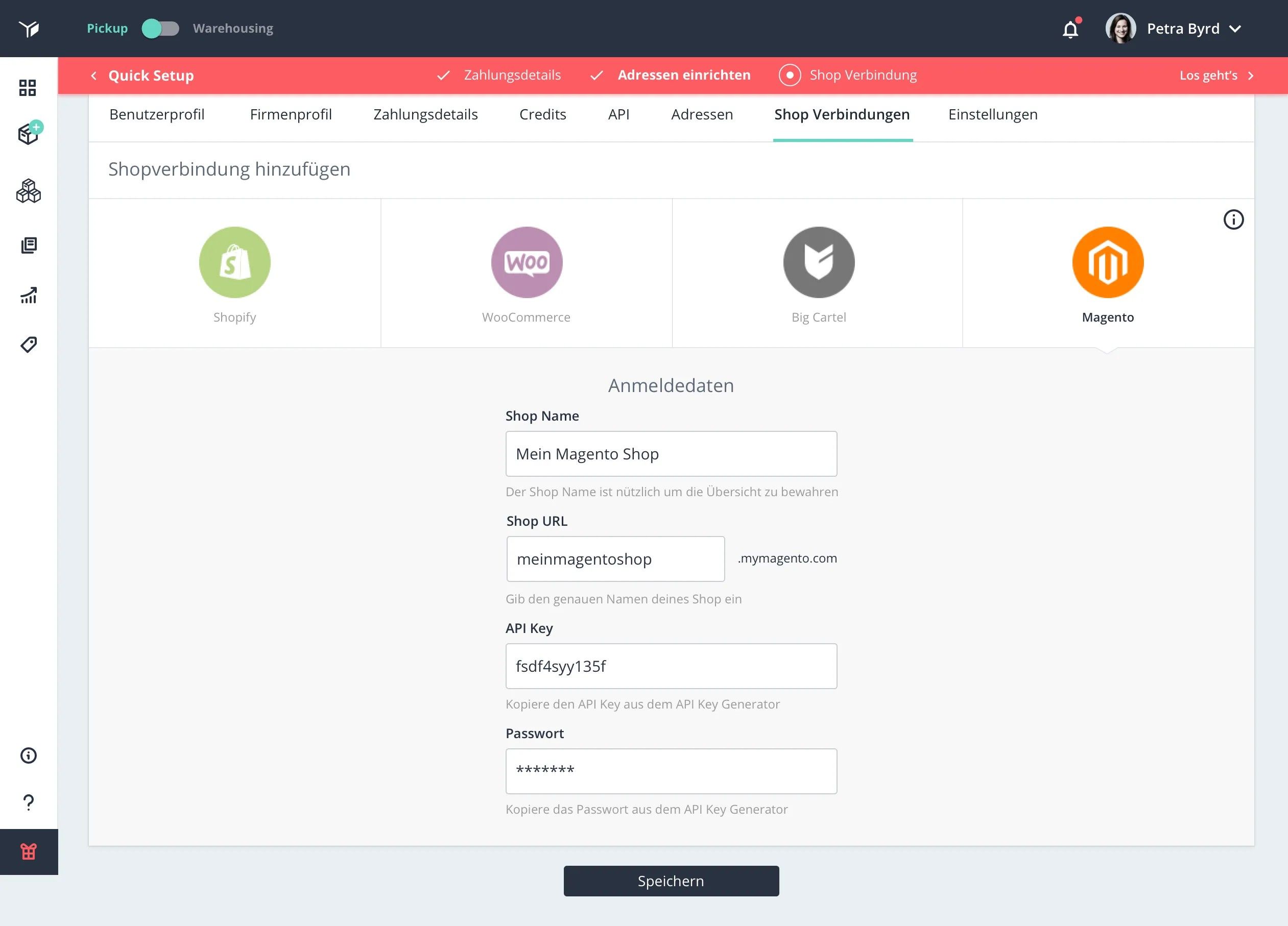Select the Shop Verbindung step radio

click(x=790, y=75)
